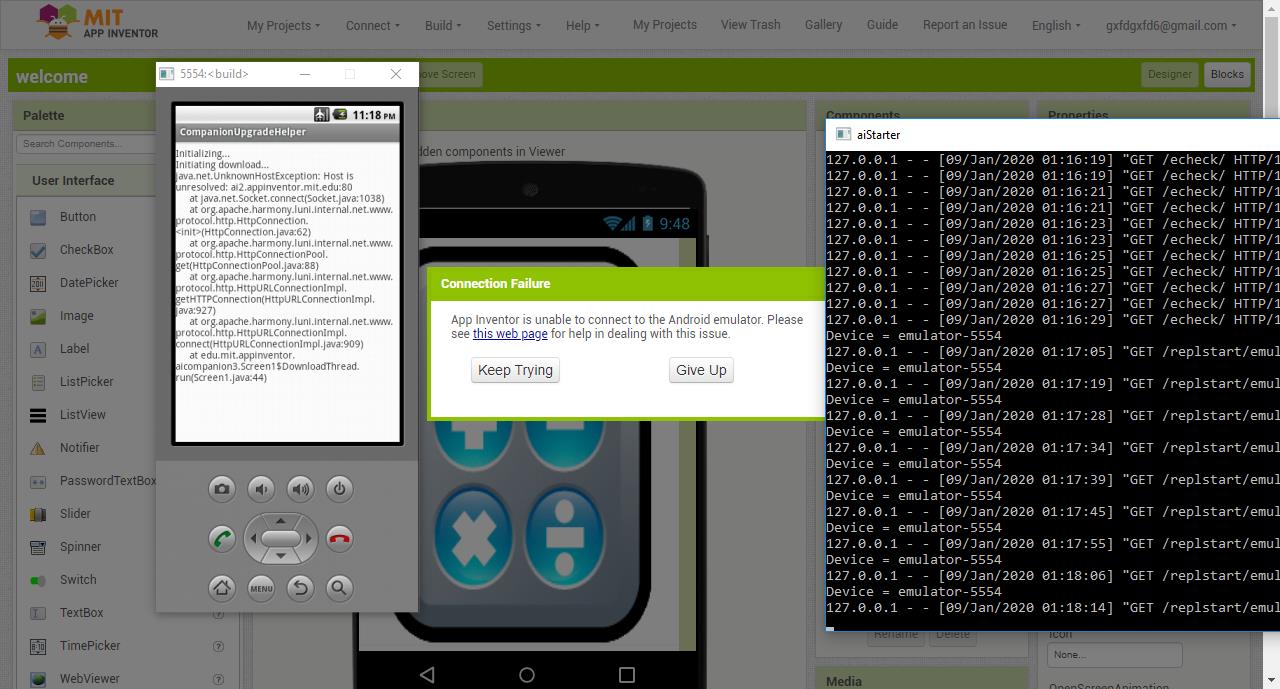This screenshot has width=1280, height=689.
Task: Select the Image component in Palette
Action: (x=77, y=316)
